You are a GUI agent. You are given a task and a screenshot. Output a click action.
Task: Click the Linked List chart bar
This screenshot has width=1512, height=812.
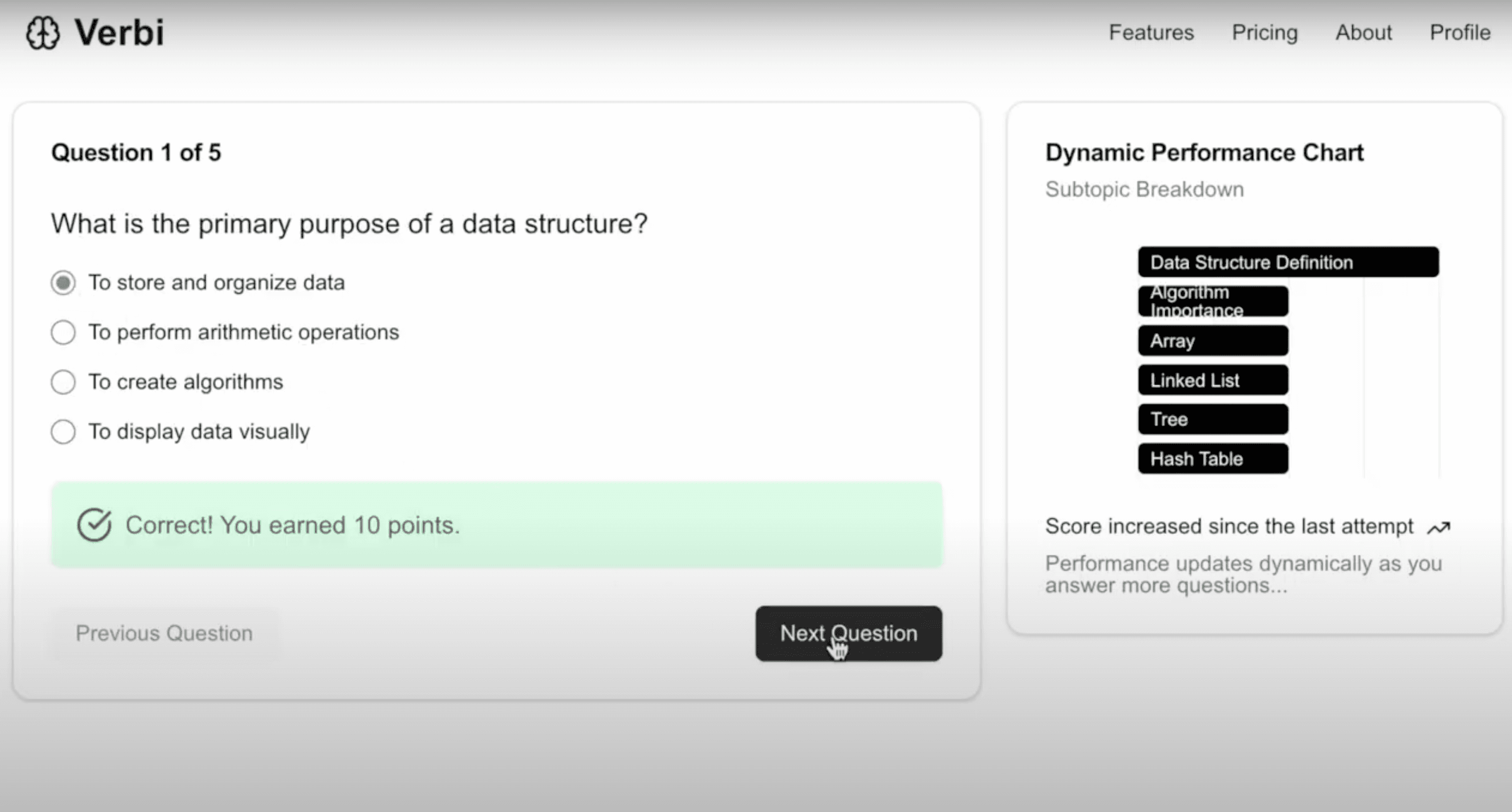(x=1213, y=380)
